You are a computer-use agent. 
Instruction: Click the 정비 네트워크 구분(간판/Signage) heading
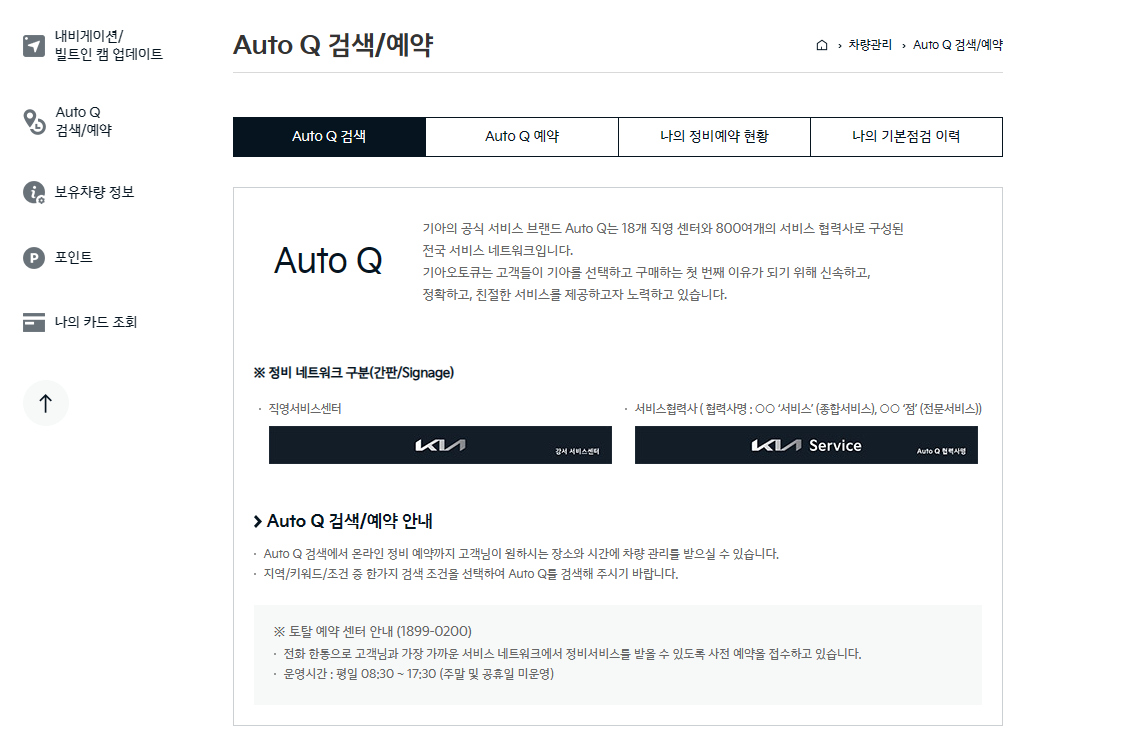click(354, 373)
